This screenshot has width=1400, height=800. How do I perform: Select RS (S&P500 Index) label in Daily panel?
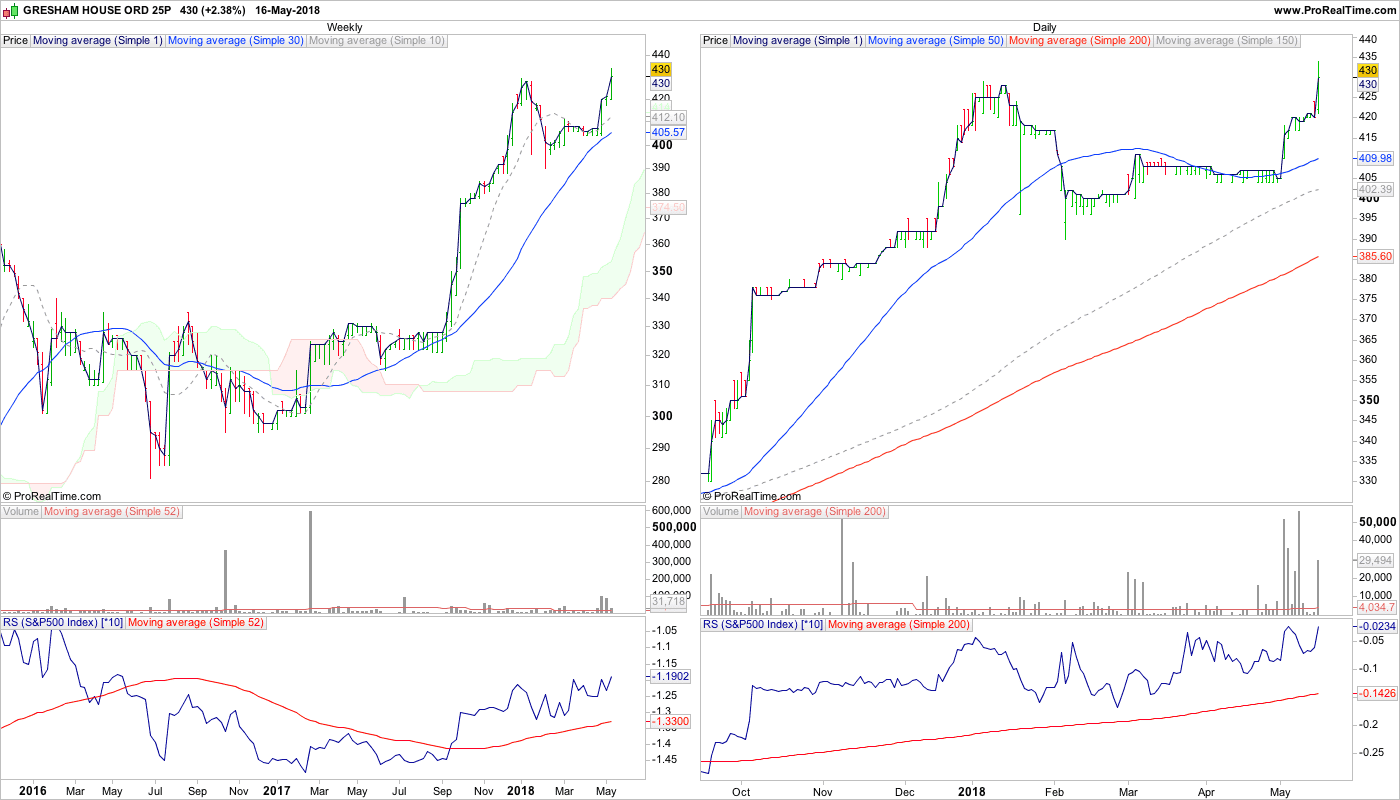click(x=763, y=624)
